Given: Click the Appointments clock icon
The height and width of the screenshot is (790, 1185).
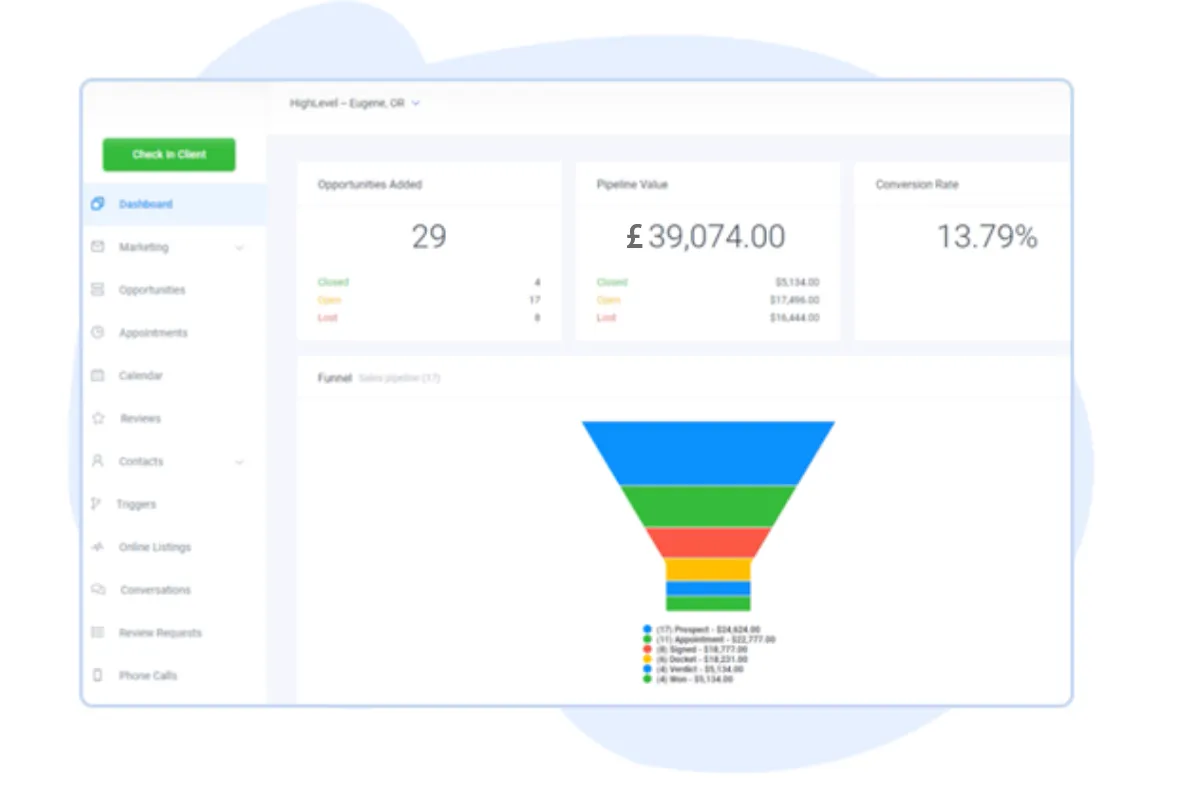Looking at the screenshot, I should click(x=97, y=332).
